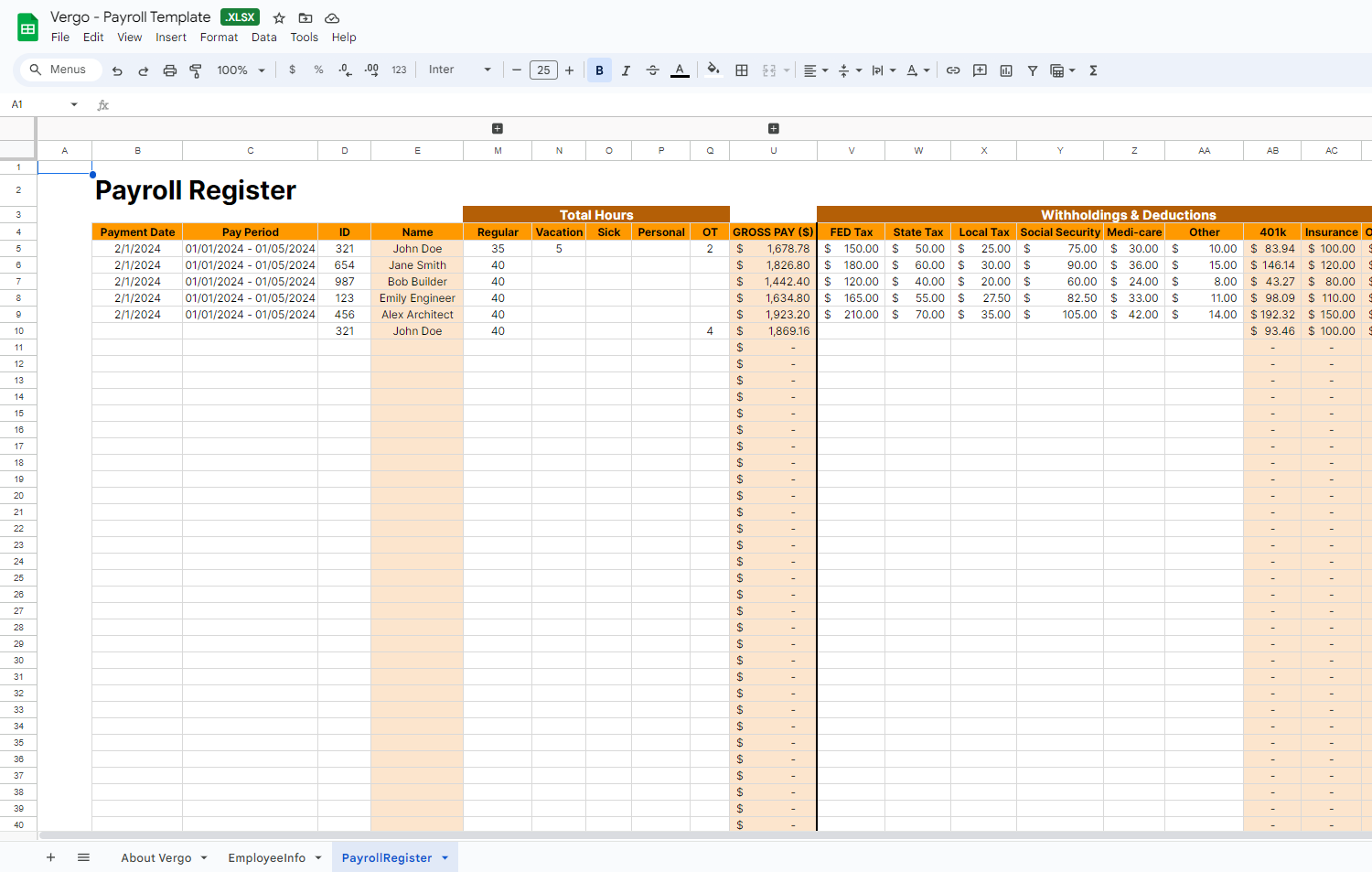Screen dimensions: 1372x872
Task: Click the add sheet plus button
Action: click(x=51, y=857)
